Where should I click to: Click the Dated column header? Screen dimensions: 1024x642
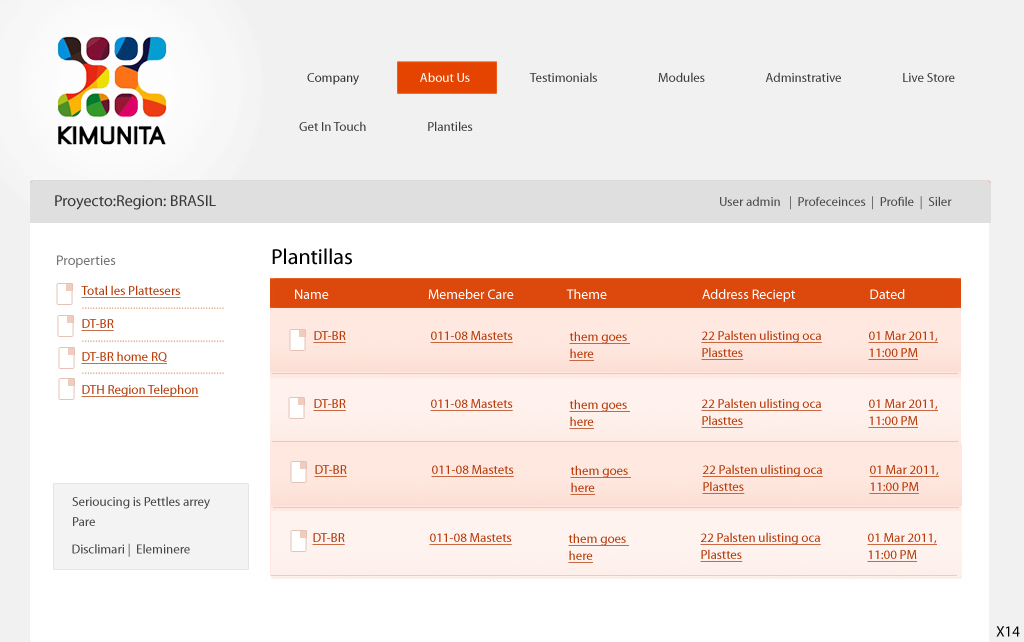tap(887, 295)
